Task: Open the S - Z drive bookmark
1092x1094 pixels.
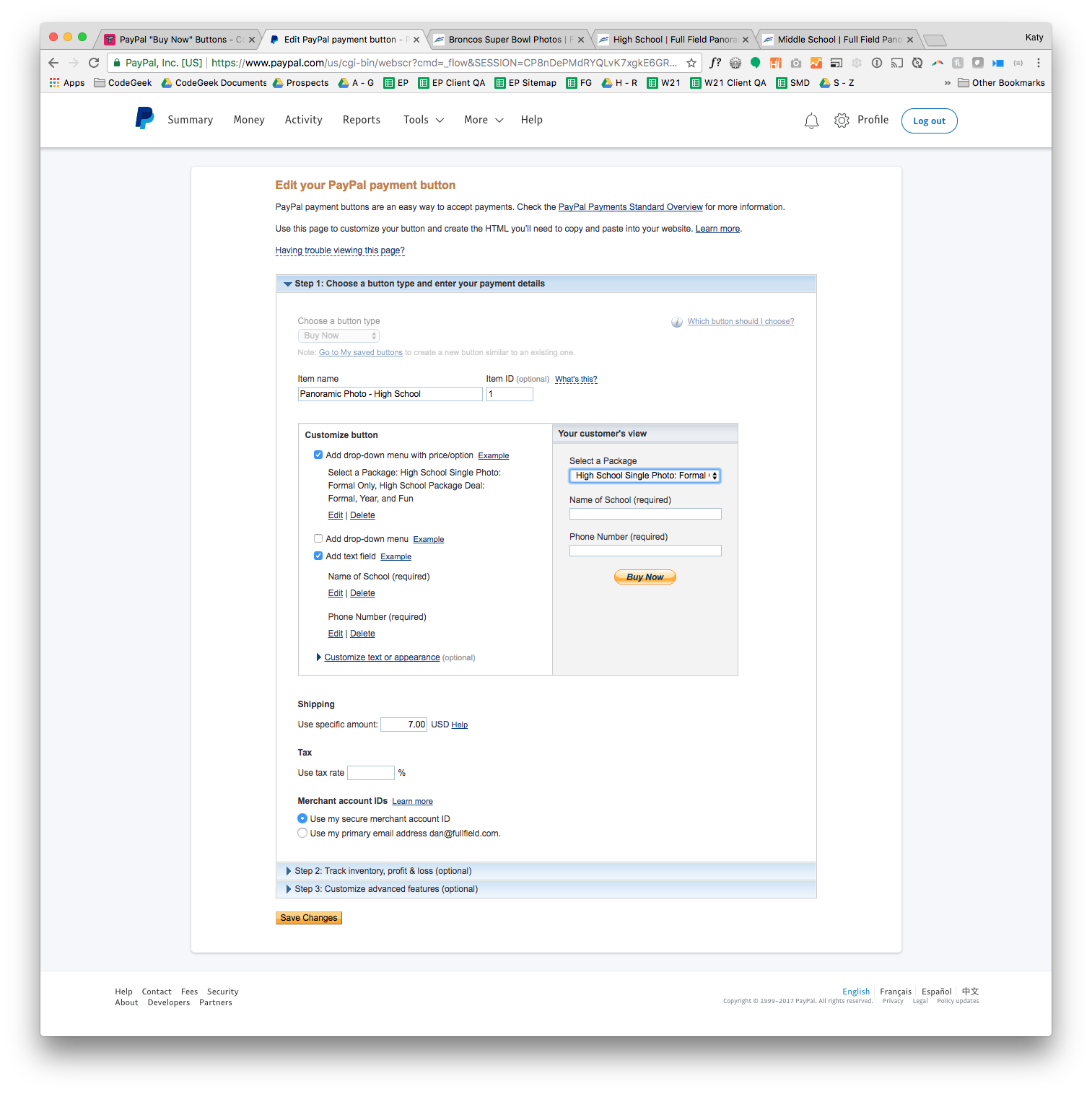Action: coord(837,83)
